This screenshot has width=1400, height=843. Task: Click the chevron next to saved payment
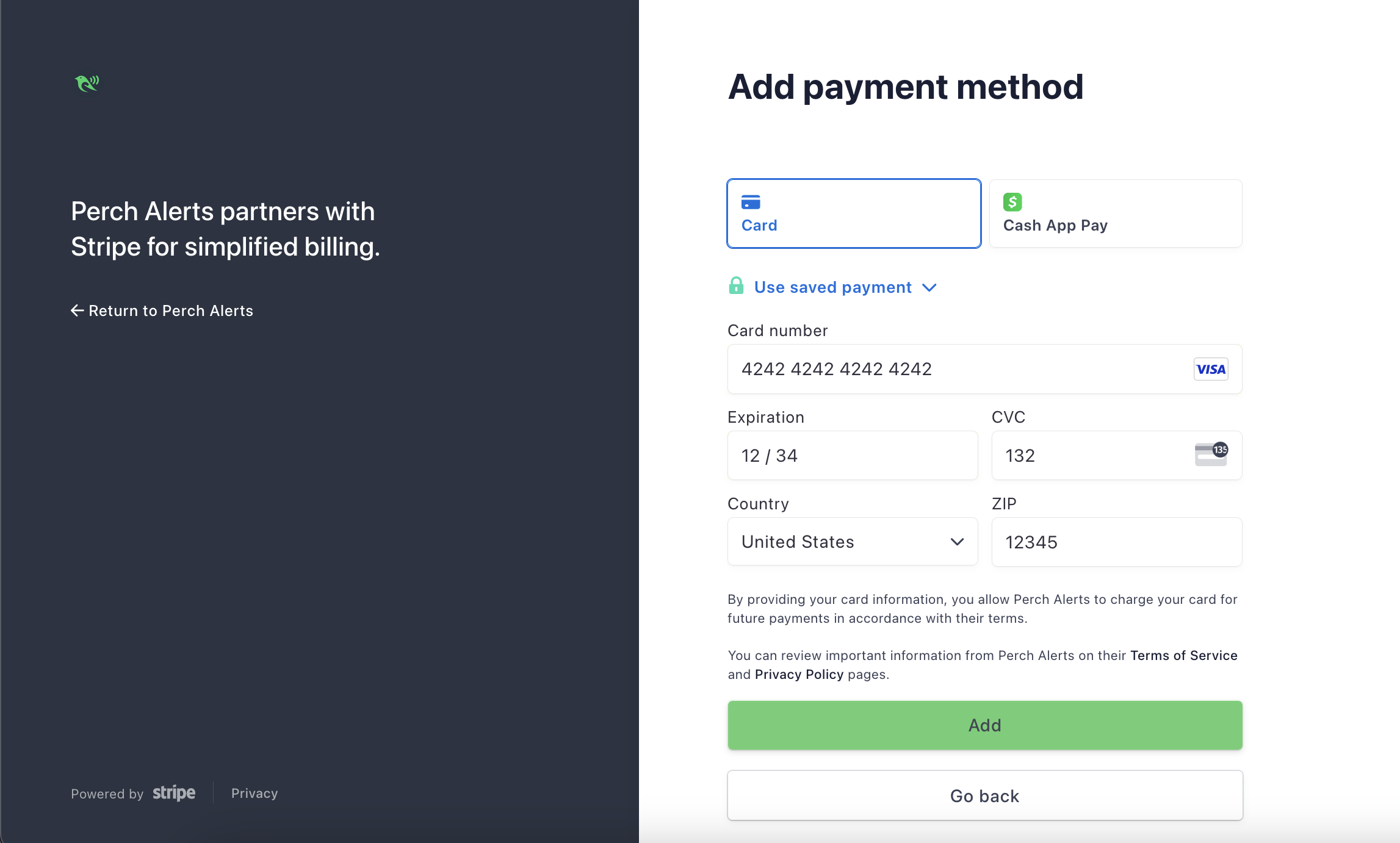pos(929,288)
